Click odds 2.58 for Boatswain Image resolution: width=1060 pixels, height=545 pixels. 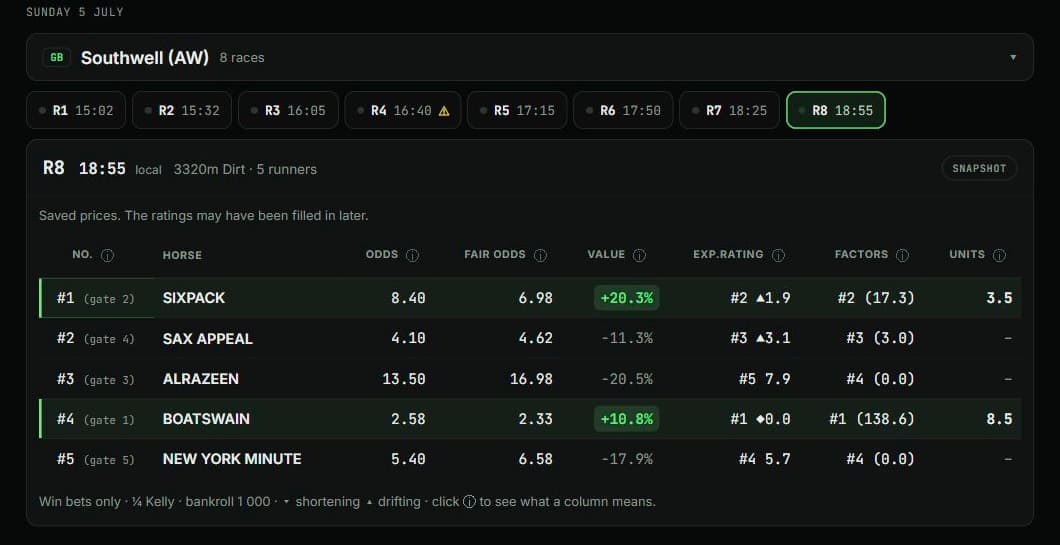(x=408, y=419)
